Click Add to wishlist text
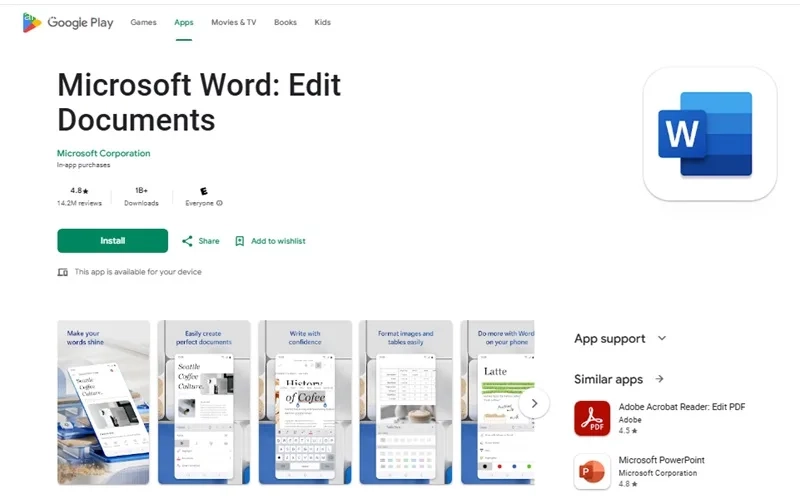 click(x=278, y=241)
